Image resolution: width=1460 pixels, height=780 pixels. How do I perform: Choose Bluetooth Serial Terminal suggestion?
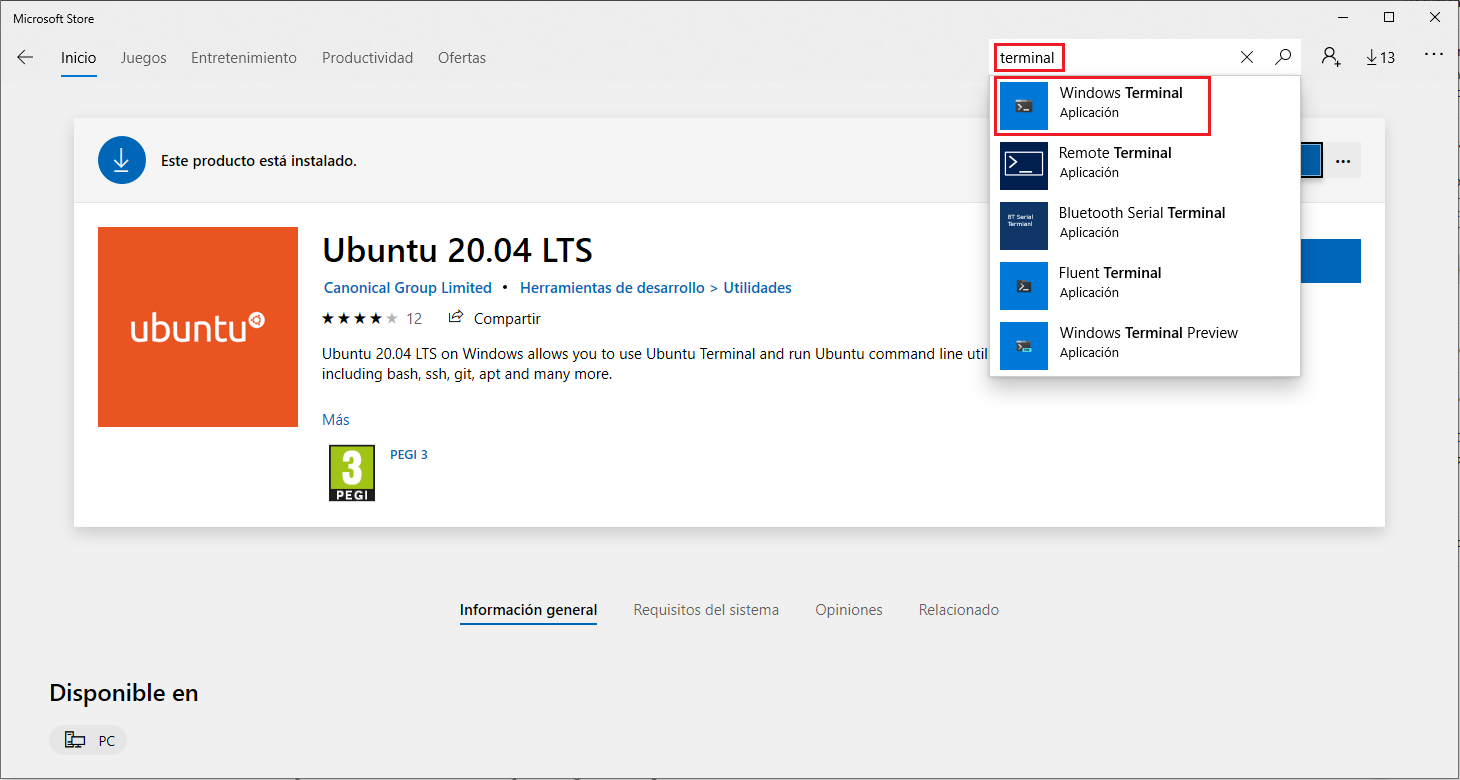tap(1141, 222)
